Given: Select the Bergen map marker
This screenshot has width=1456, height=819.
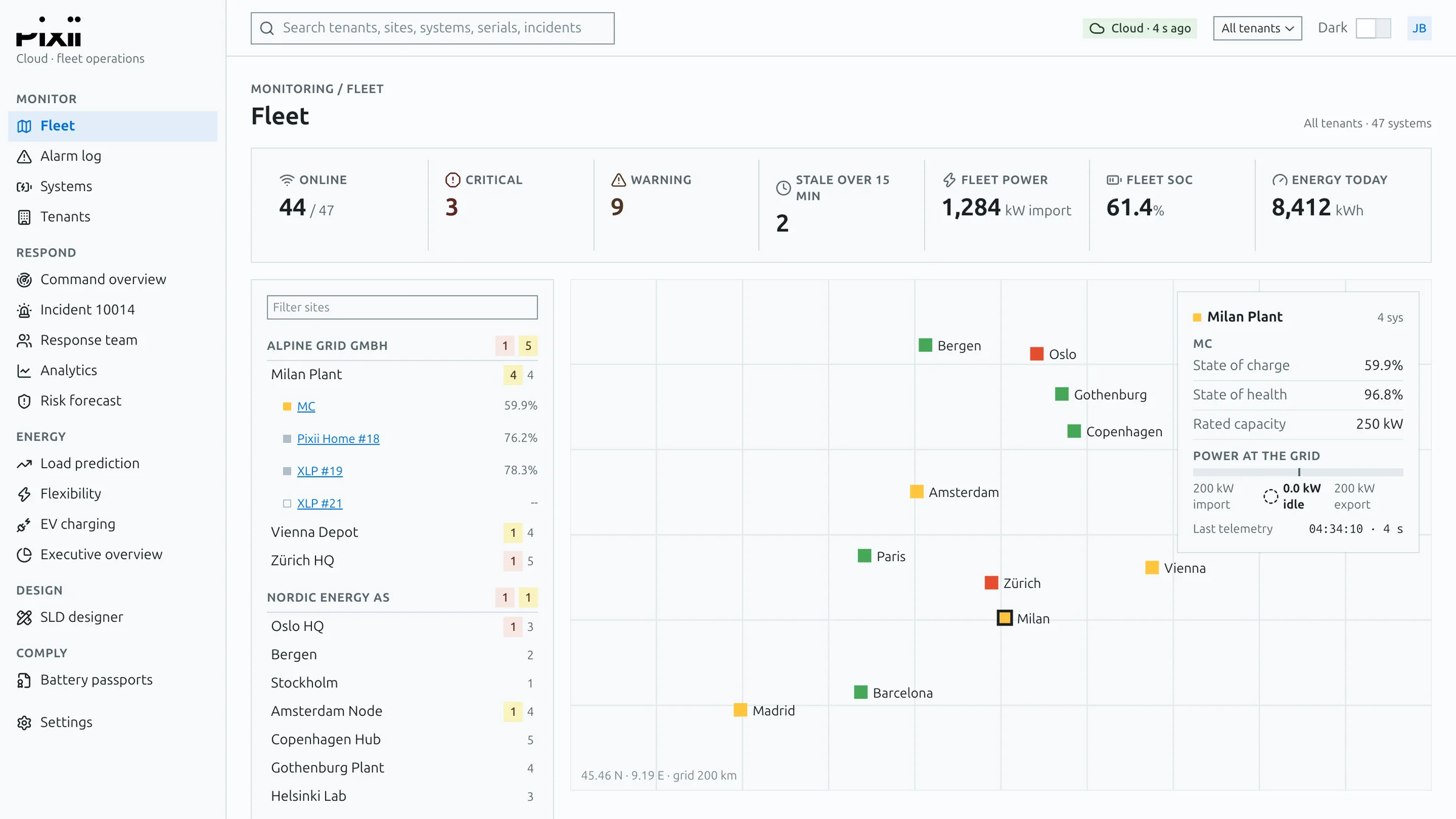Looking at the screenshot, I should point(925,345).
